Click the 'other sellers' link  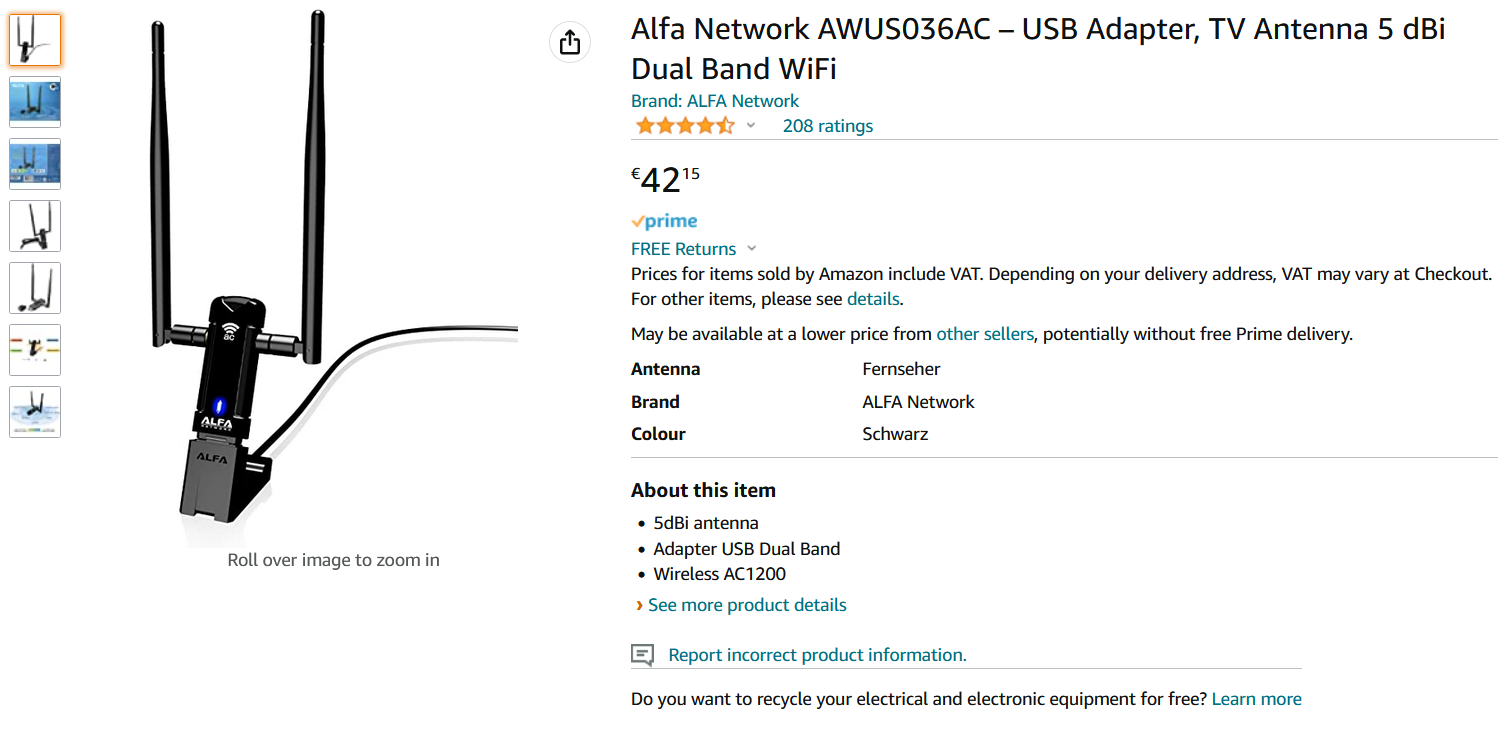[x=984, y=334]
